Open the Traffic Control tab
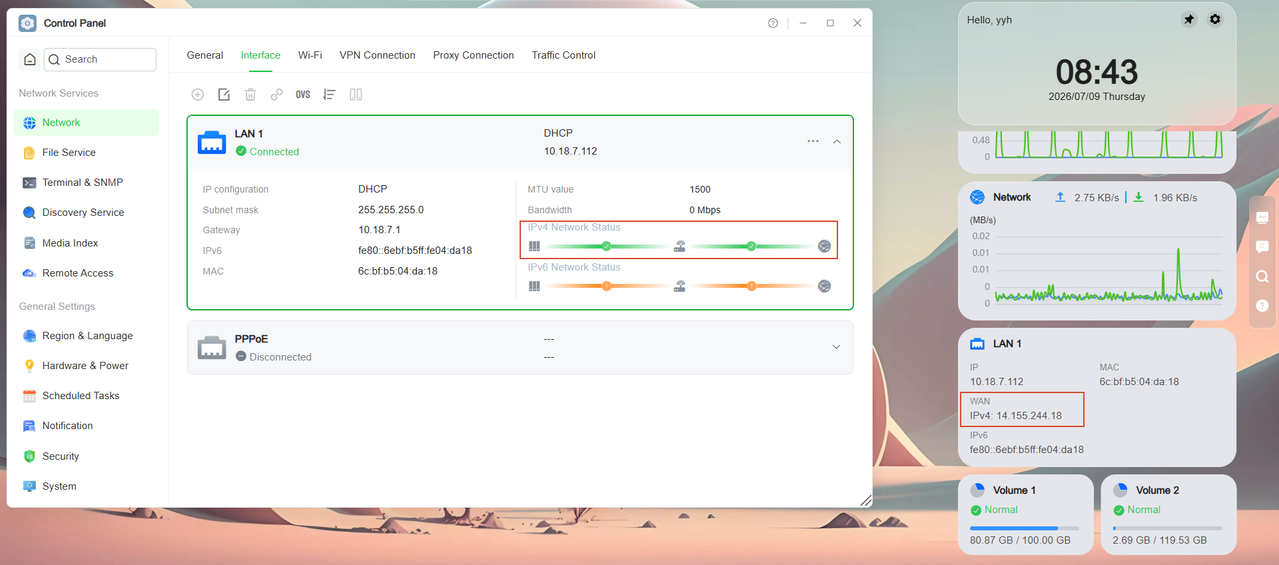Viewport: 1279px width, 565px height. point(563,55)
